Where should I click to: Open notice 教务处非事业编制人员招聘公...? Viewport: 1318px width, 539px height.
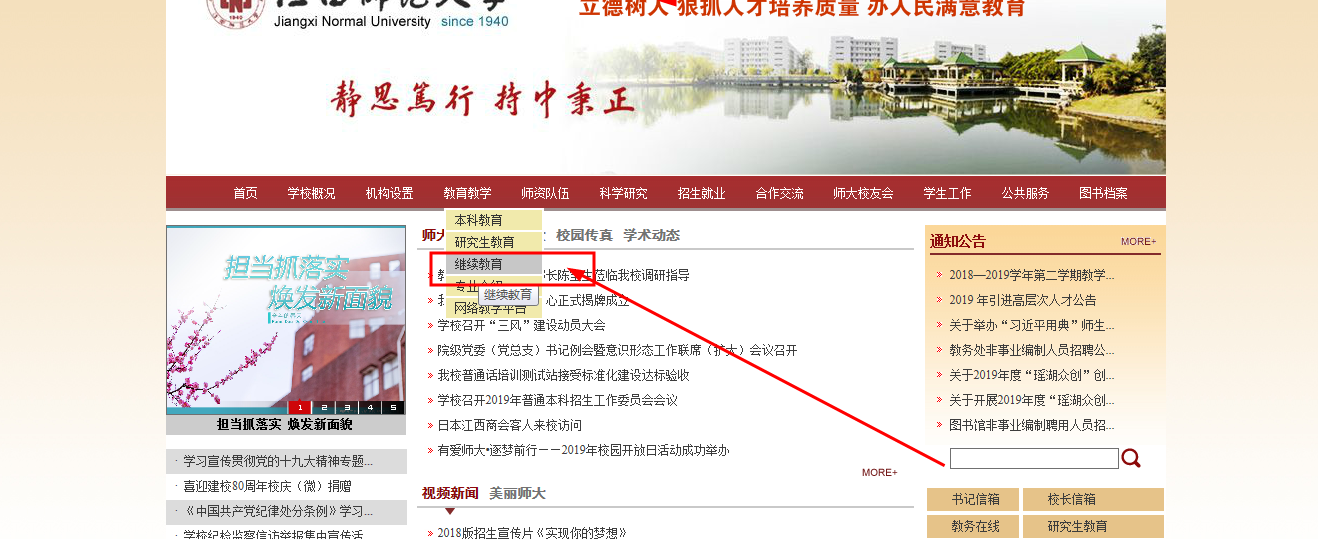1031,350
